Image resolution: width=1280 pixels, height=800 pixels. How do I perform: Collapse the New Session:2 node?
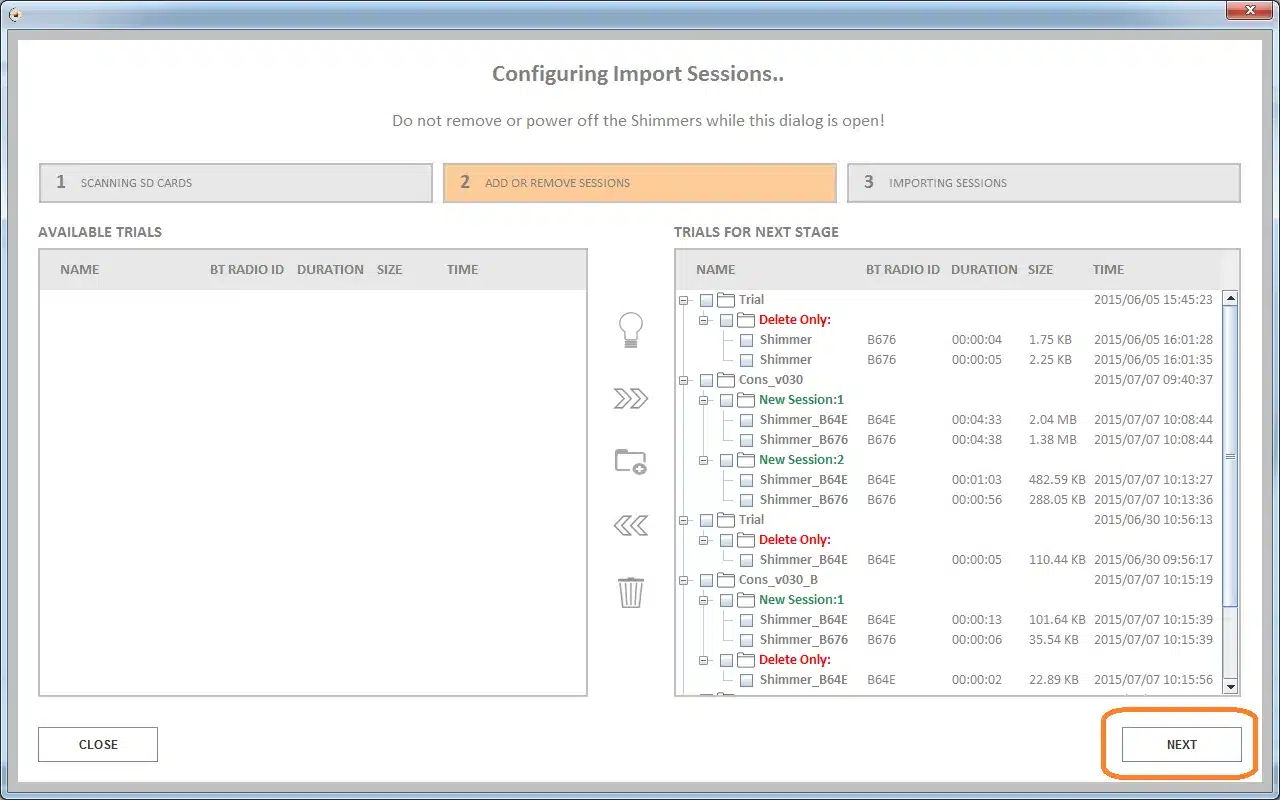pyautogui.click(x=704, y=460)
